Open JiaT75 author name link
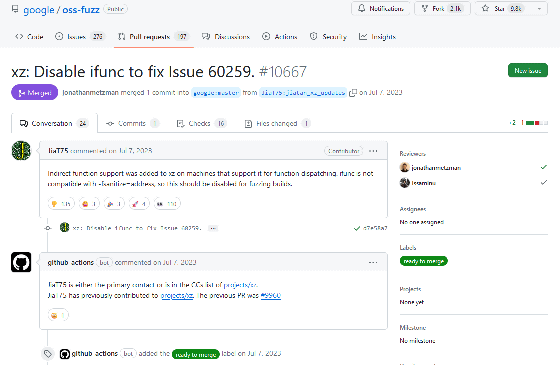 click(58, 151)
